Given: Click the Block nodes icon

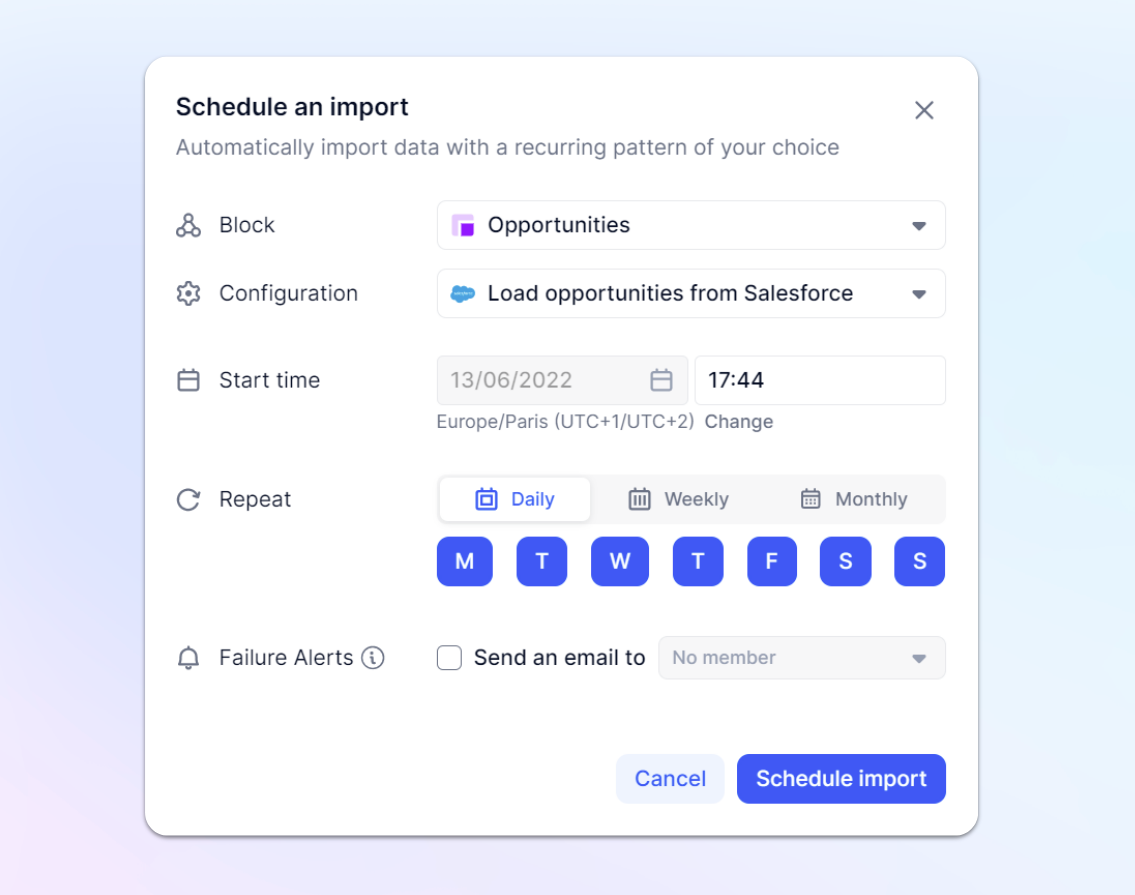Looking at the screenshot, I should pyautogui.click(x=188, y=225).
